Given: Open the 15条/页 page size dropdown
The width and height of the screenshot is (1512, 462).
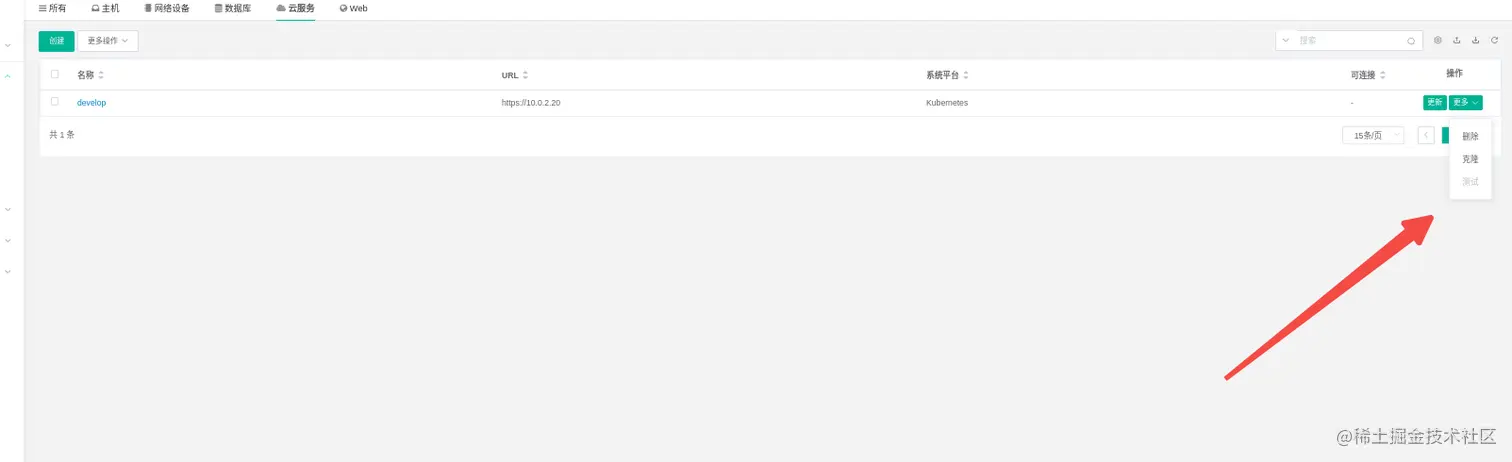Looking at the screenshot, I should pos(1373,135).
